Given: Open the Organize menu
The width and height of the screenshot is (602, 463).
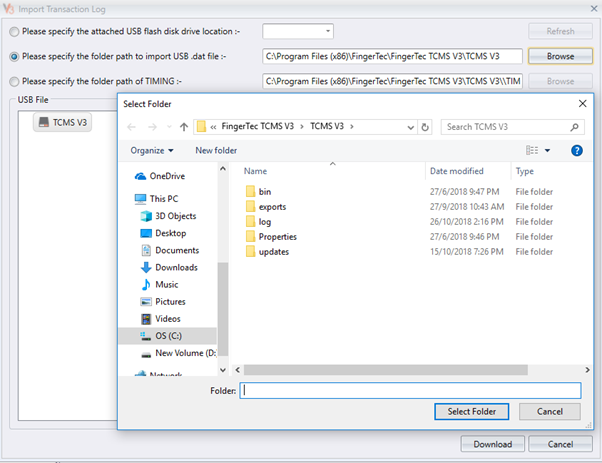Looking at the screenshot, I should point(152,150).
